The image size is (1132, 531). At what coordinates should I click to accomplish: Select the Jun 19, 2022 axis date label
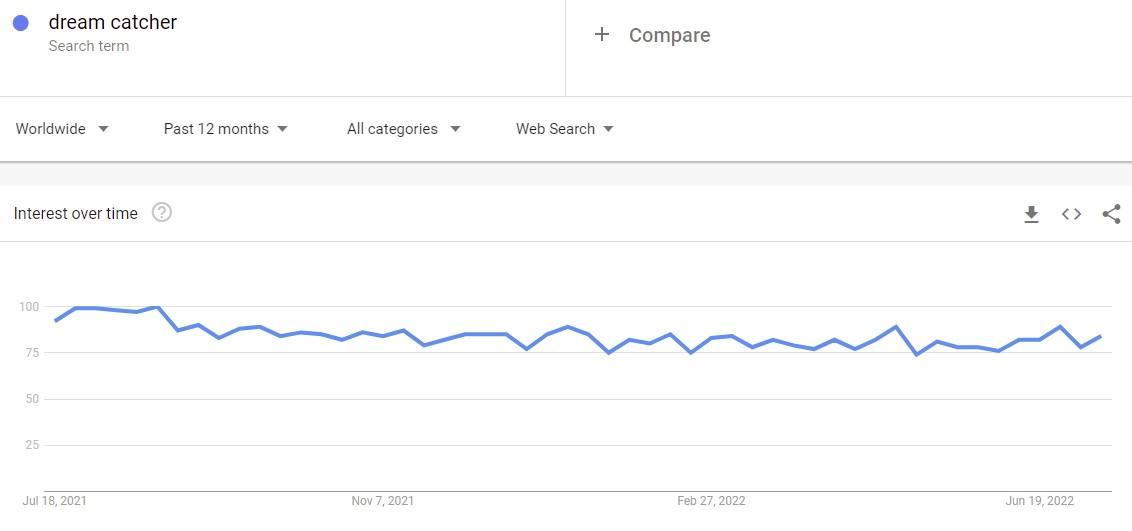1040,501
